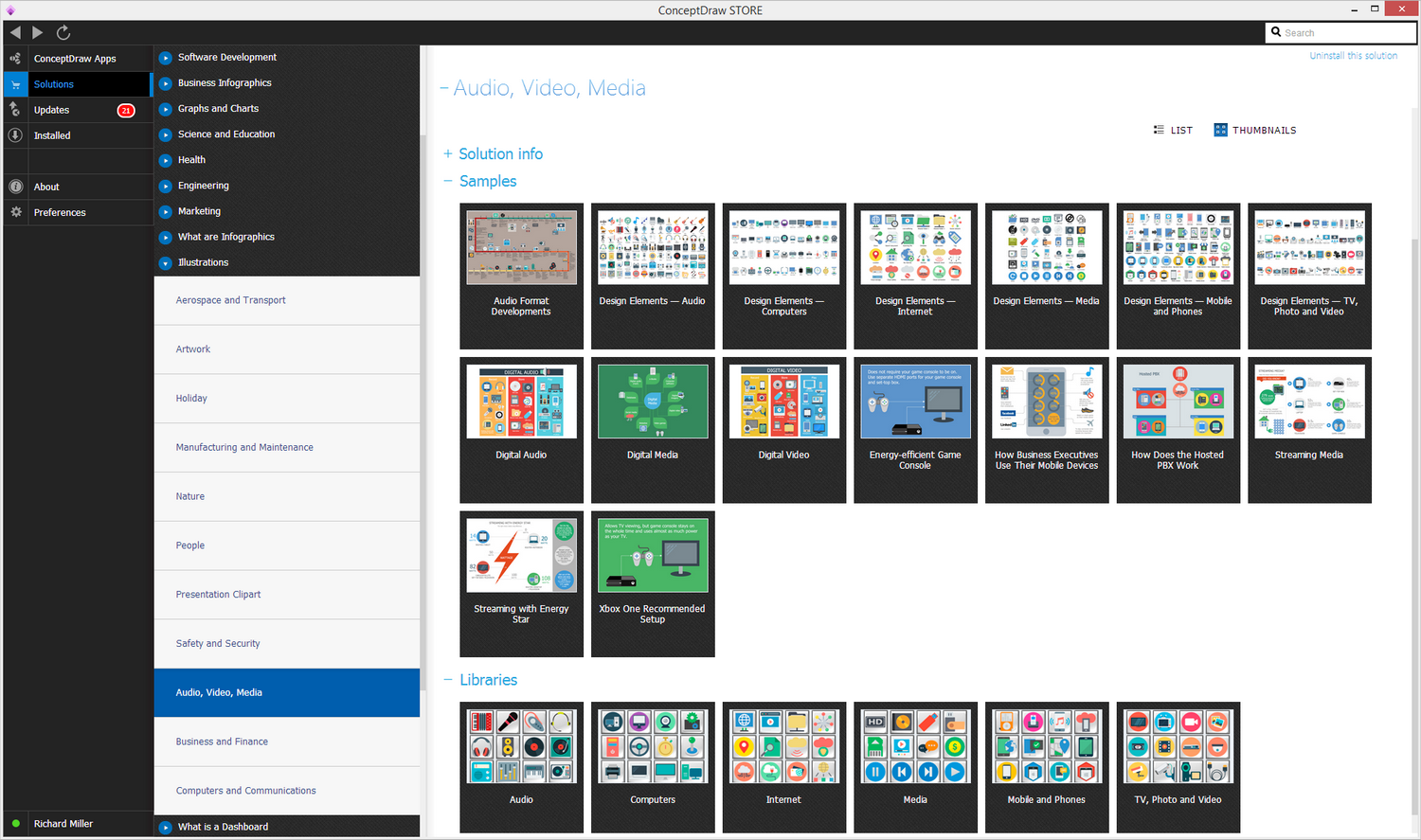Open the Computers library thumbnail
Viewport: 1421px width, 840px height.
click(x=653, y=767)
